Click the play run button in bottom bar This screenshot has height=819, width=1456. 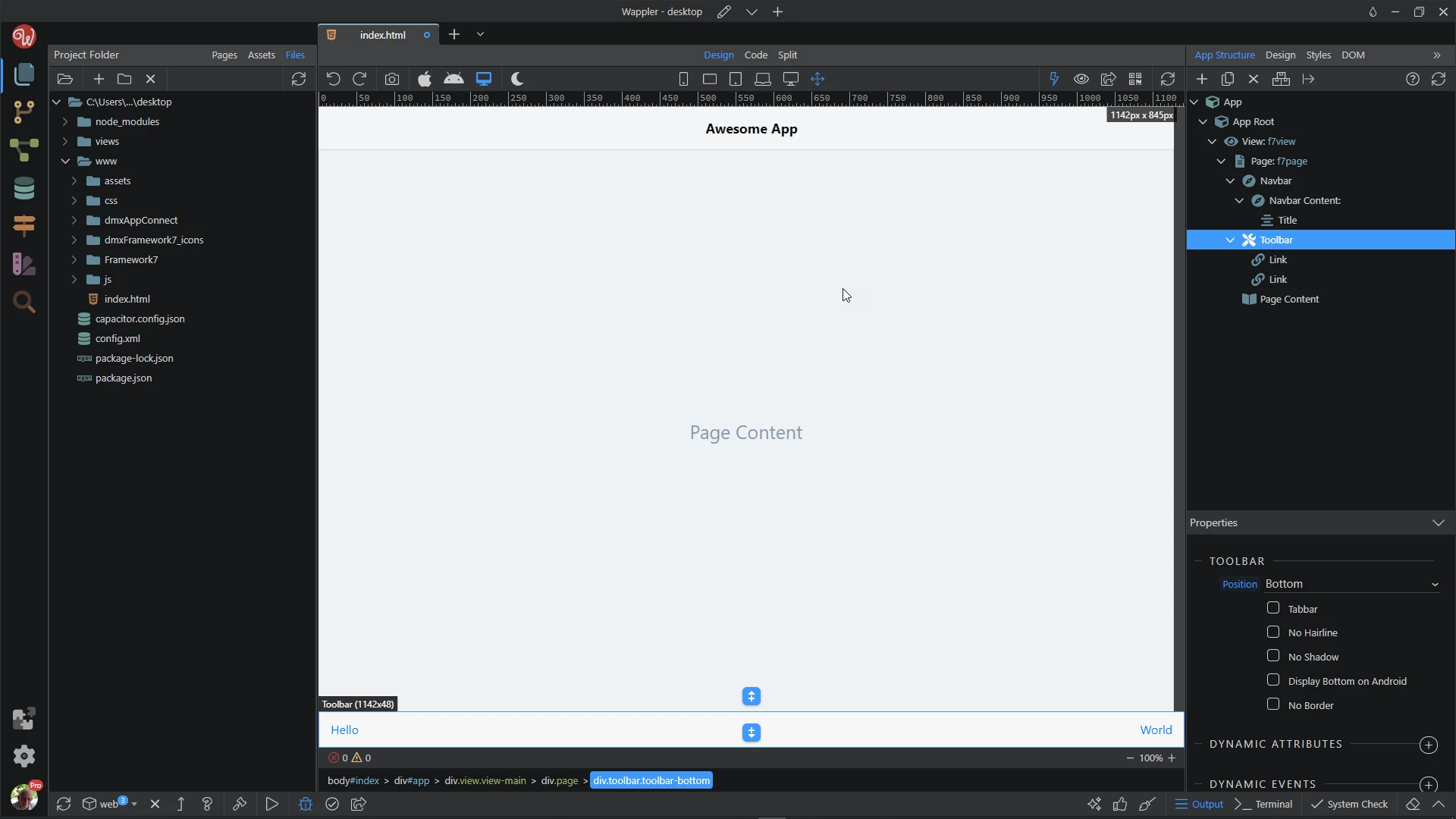pos(271,804)
